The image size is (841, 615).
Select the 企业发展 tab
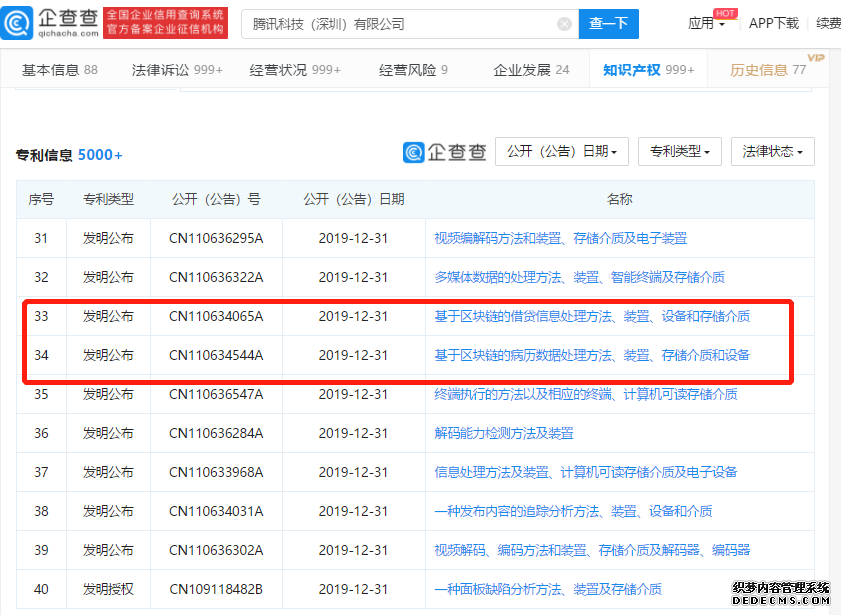click(531, 70)
